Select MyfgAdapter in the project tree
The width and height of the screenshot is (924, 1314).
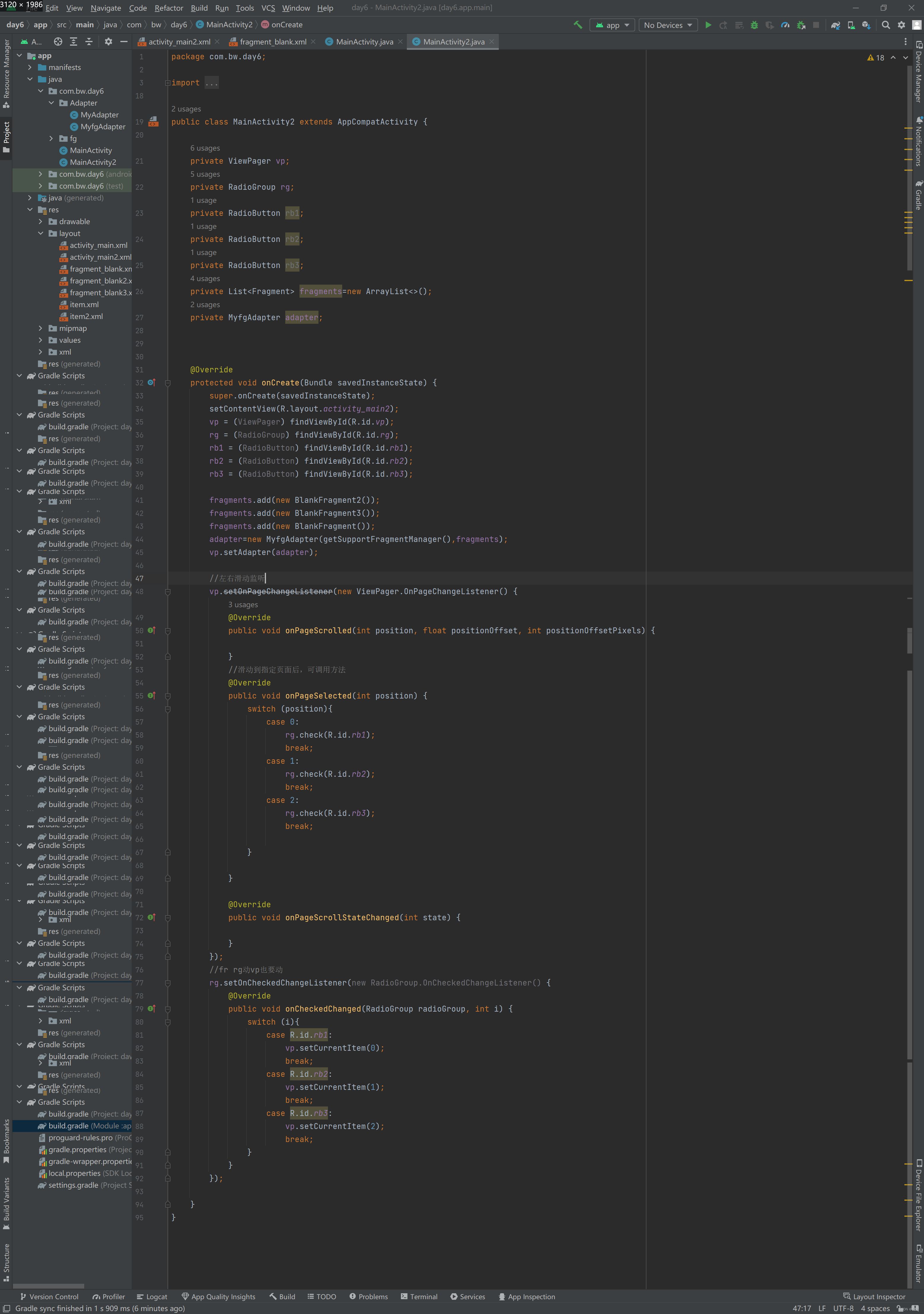(103, 127)
